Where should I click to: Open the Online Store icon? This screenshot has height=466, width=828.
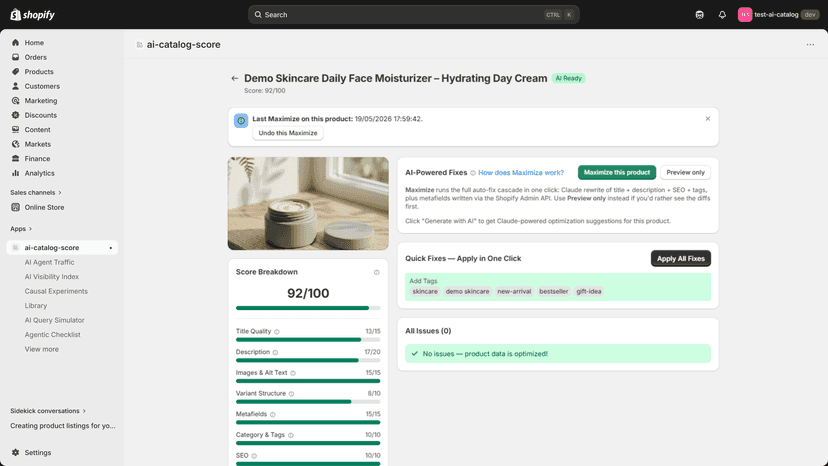pyautogui.click(x=15, y=207)
